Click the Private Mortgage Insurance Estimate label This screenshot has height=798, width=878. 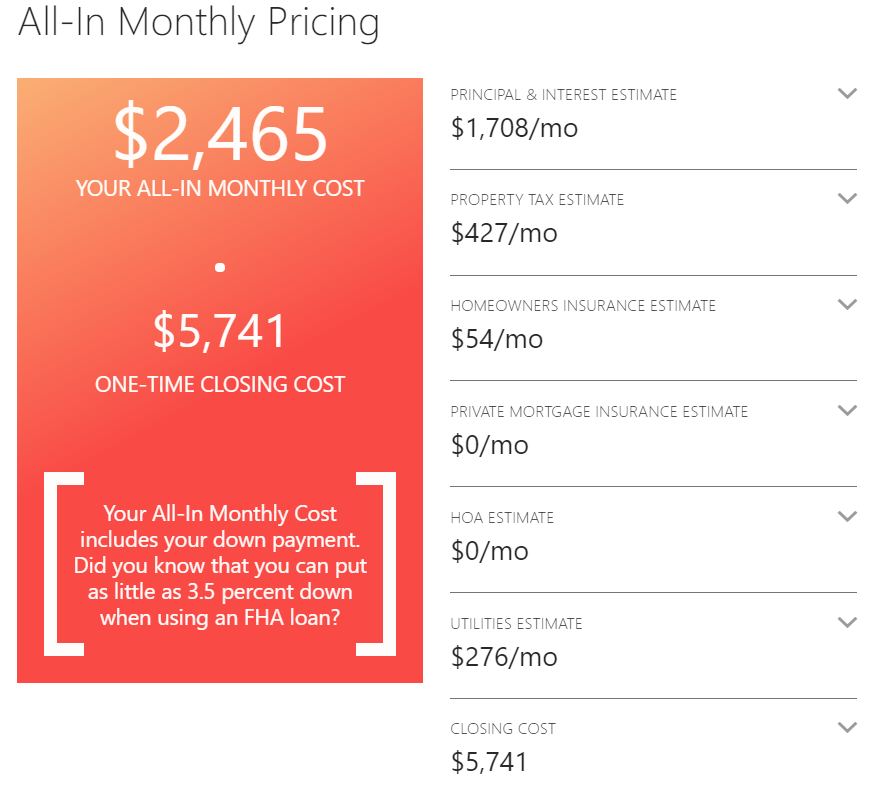pyautogui.click(x=599, y=412)
